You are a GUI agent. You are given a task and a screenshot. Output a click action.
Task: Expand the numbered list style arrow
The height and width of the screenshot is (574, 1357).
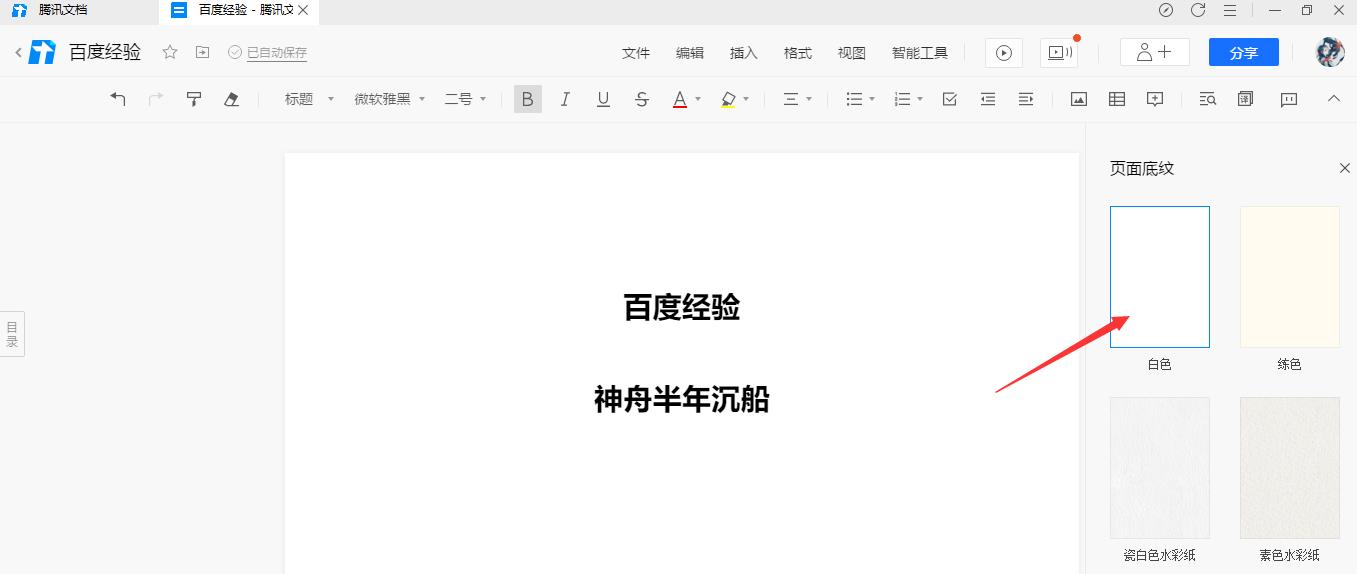(x=920, y=99)
